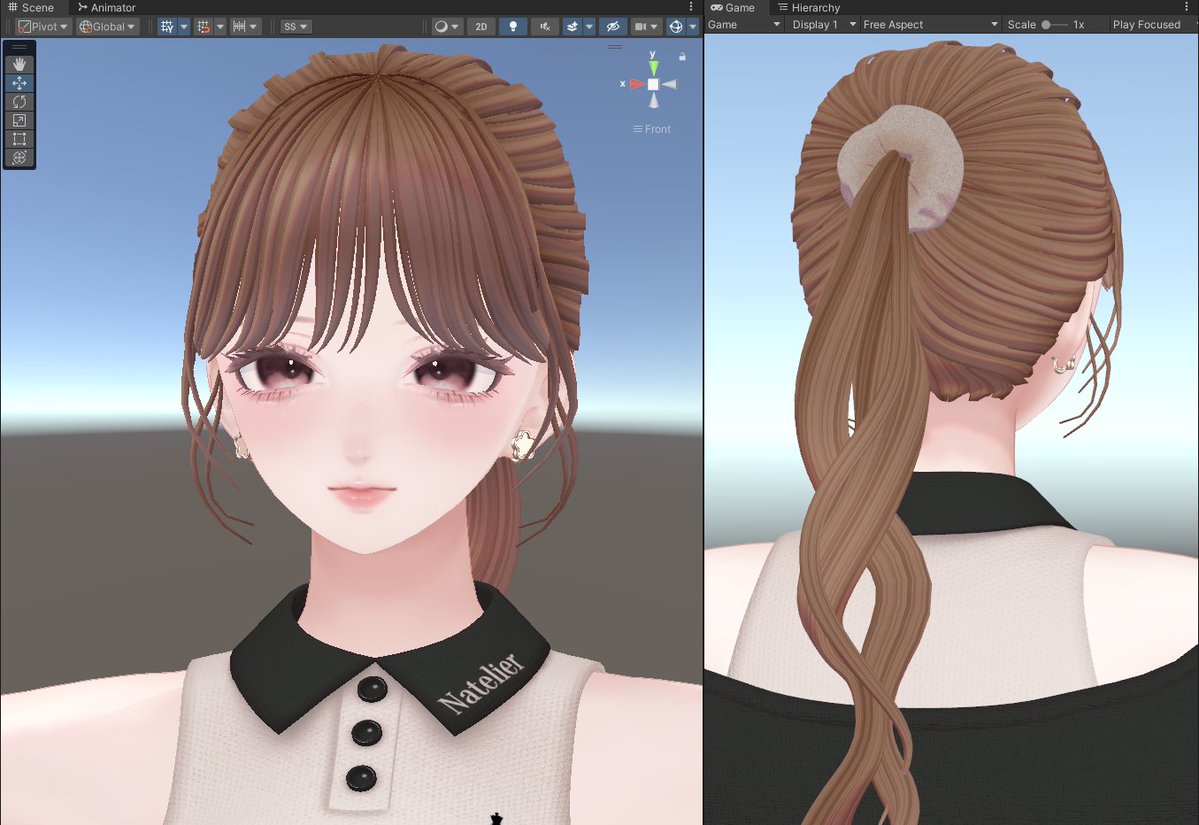Click gizmo bottom grey cone
1199x825 pixels.
653,101
